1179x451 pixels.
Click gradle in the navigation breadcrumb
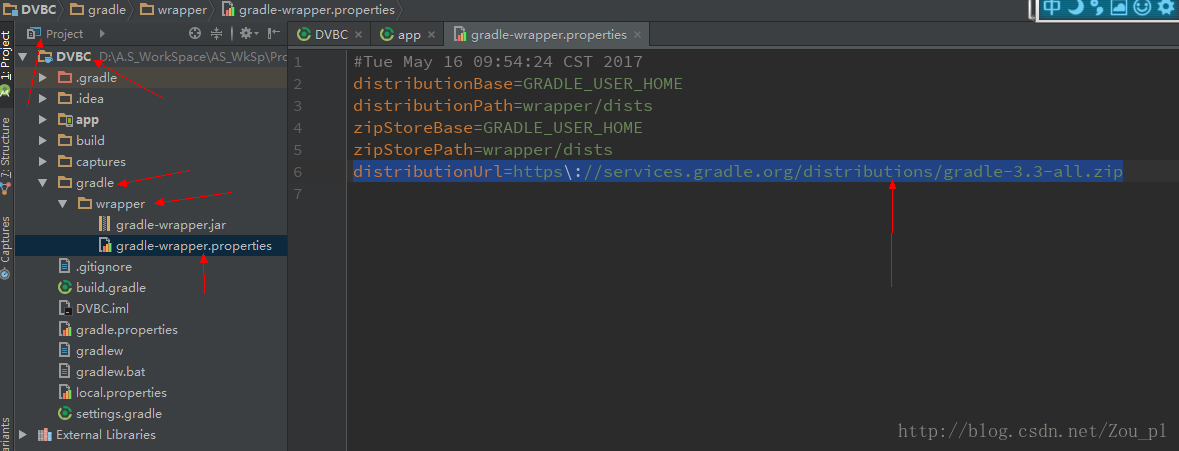click(98, 10)
